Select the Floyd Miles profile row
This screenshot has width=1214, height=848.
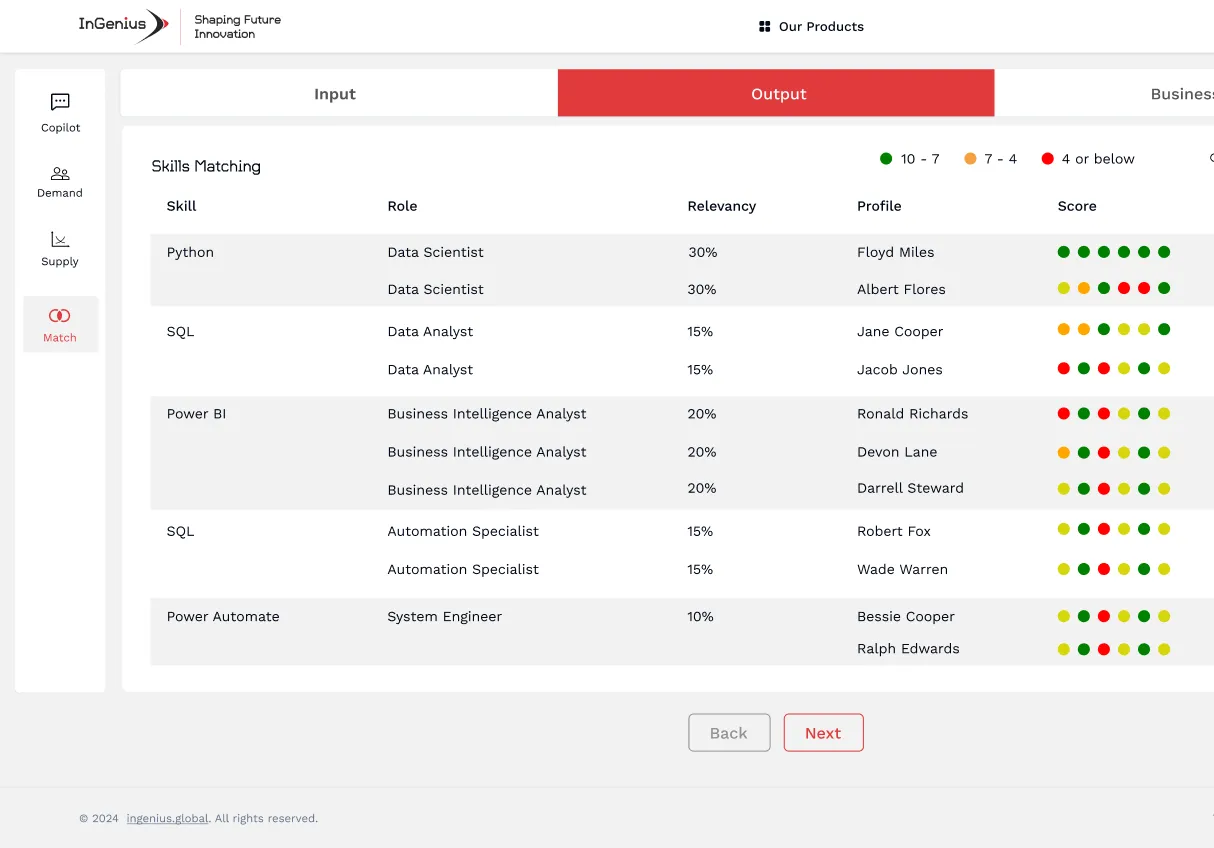pyautogui.click(x=893, y=252)
